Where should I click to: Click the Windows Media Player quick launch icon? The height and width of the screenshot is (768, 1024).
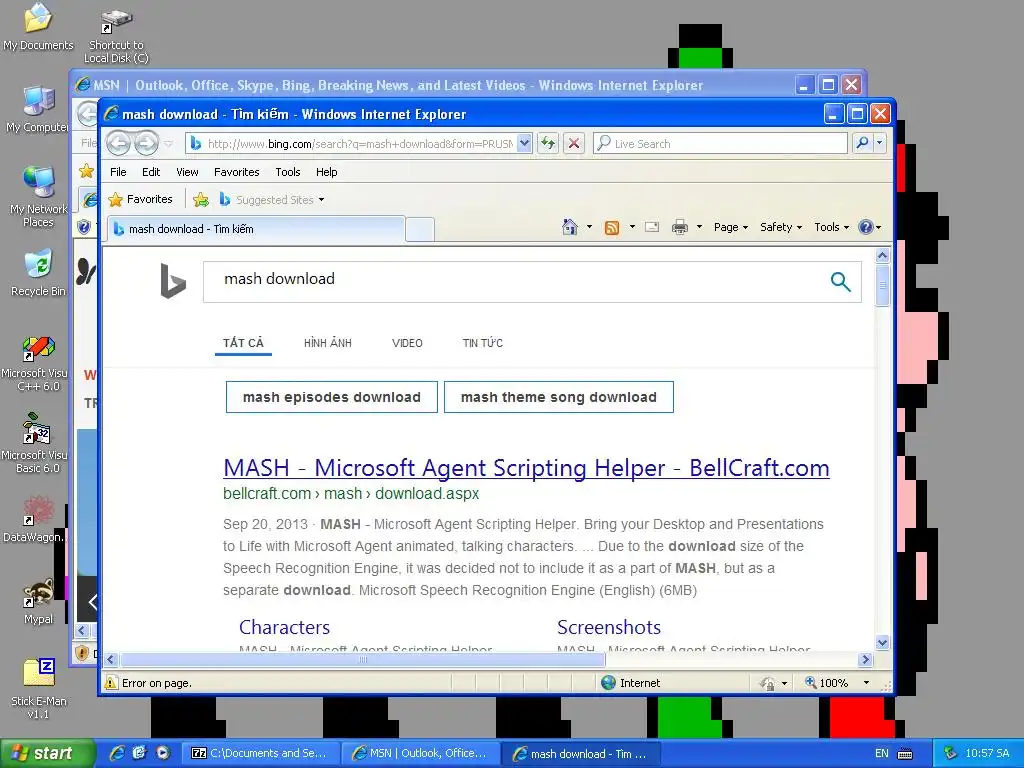point(163,753)
